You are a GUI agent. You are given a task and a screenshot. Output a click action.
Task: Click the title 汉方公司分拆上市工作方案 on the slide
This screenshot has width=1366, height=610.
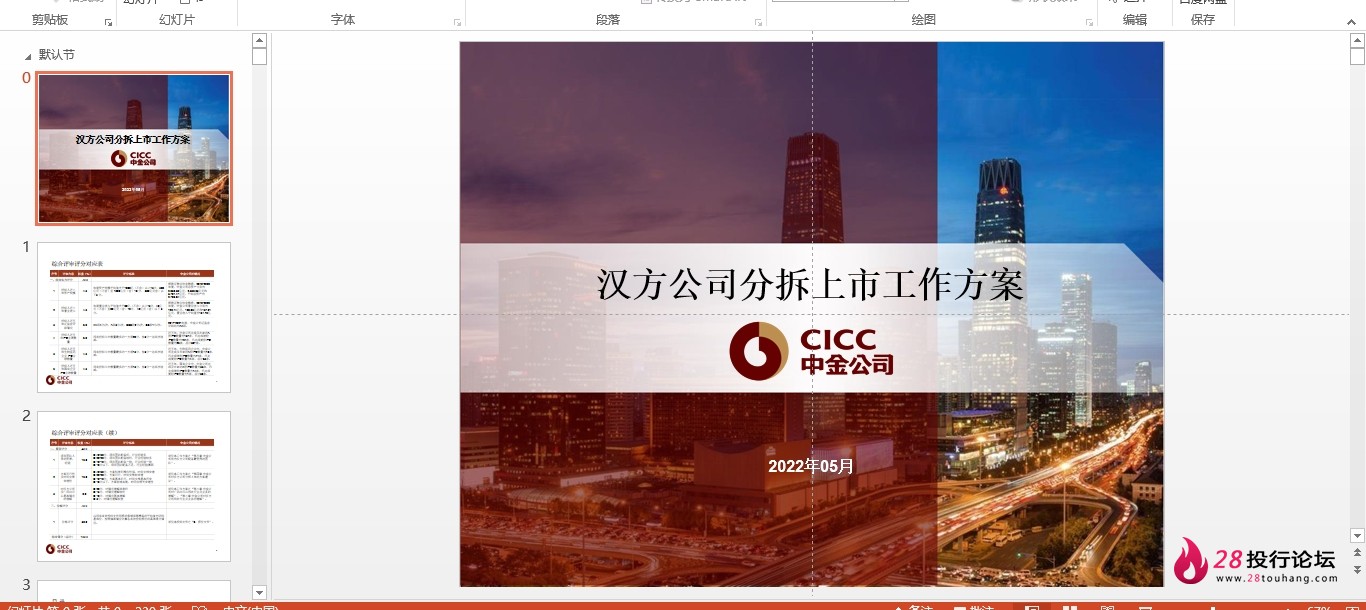pyautogui.click(x=811, y=285)
